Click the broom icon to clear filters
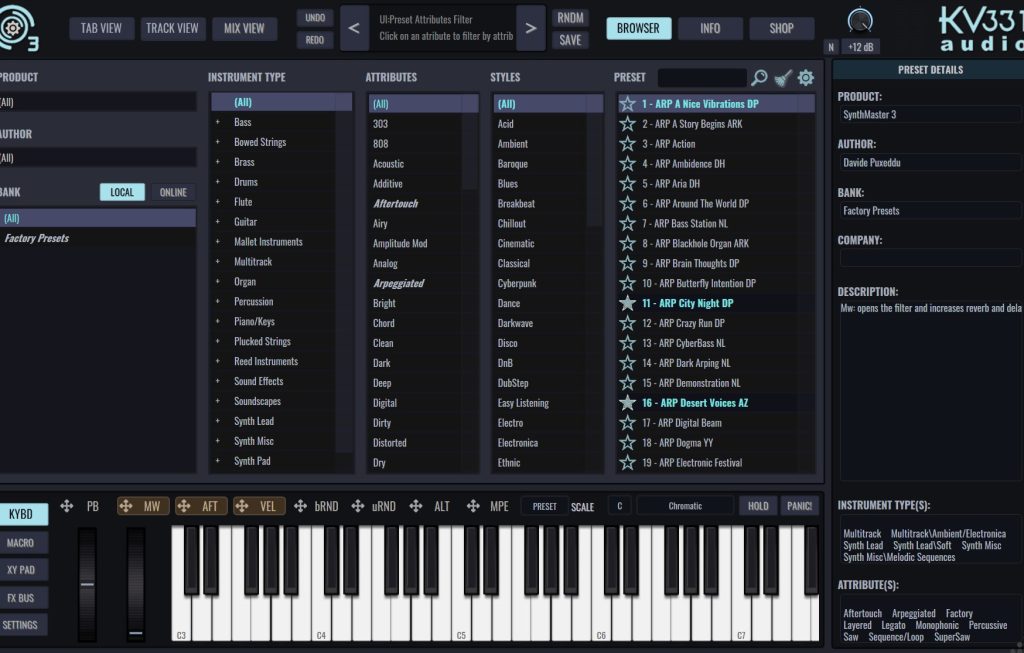 [x=783, y=78]
